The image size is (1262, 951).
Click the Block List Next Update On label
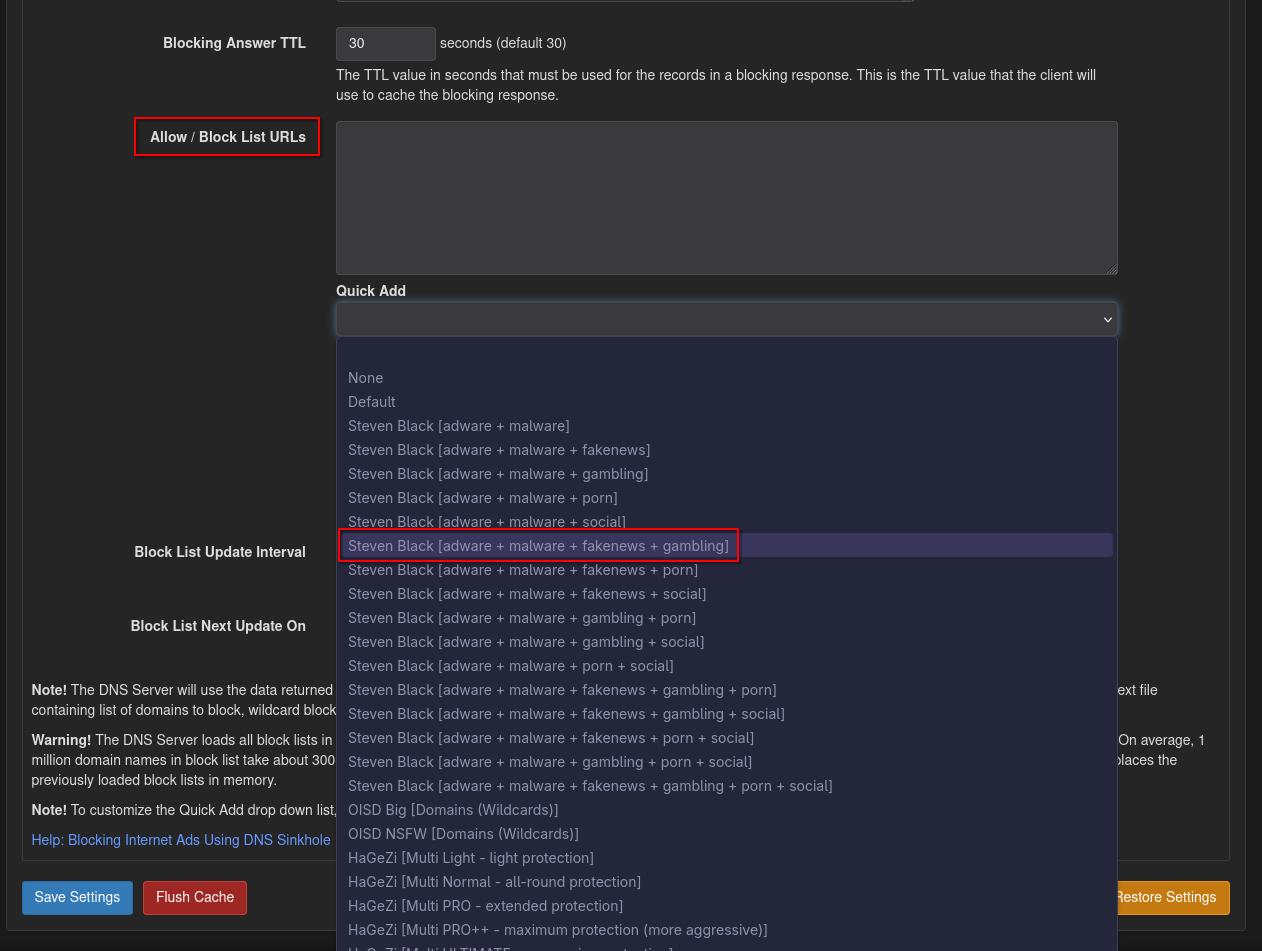218,626
